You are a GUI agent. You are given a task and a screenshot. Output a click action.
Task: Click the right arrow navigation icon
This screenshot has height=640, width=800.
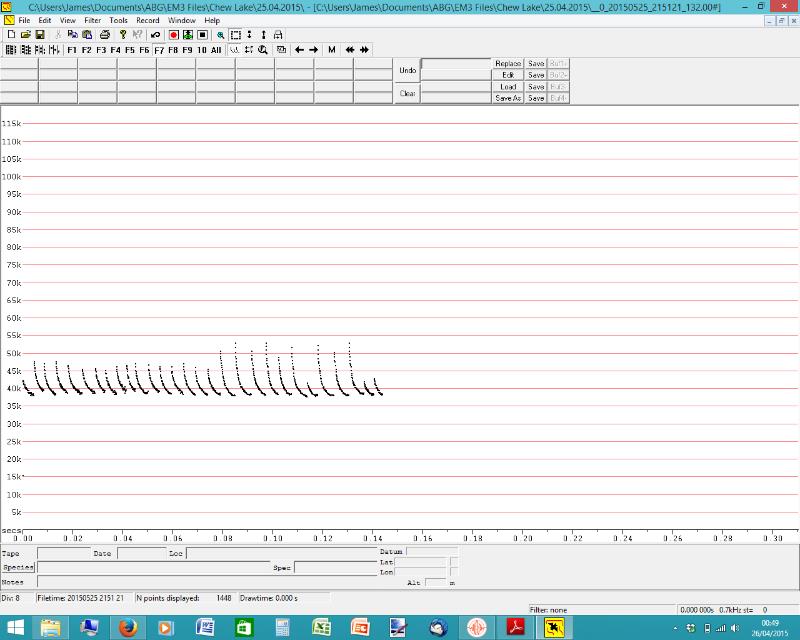click(313, 49)
